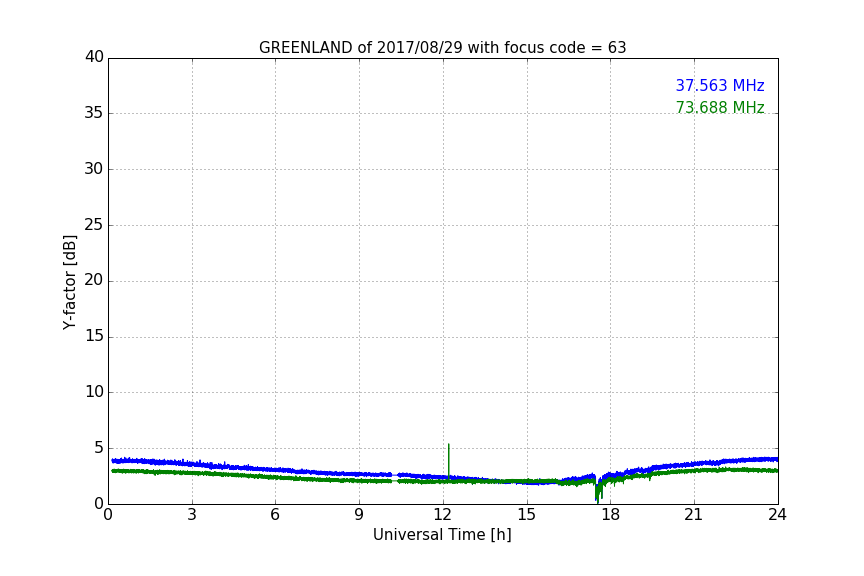Click the y-axis tick label 35
This screenshot has width=864, height=576.
pos(94,113)
